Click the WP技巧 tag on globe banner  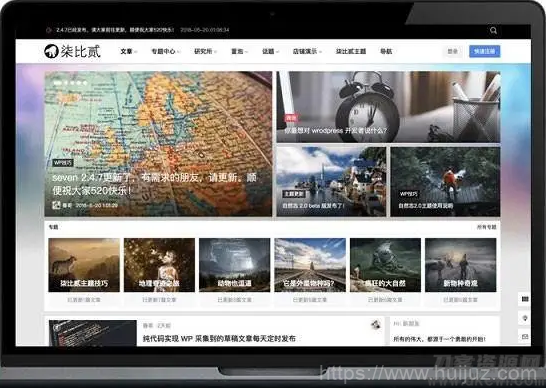[x=63, y=163]
